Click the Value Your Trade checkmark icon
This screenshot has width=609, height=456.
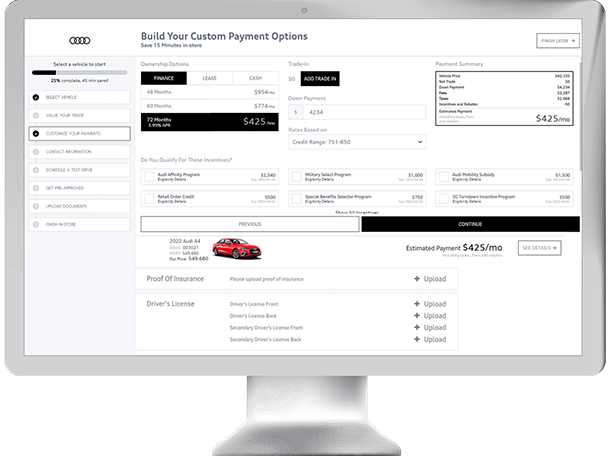tap(36, 115)
